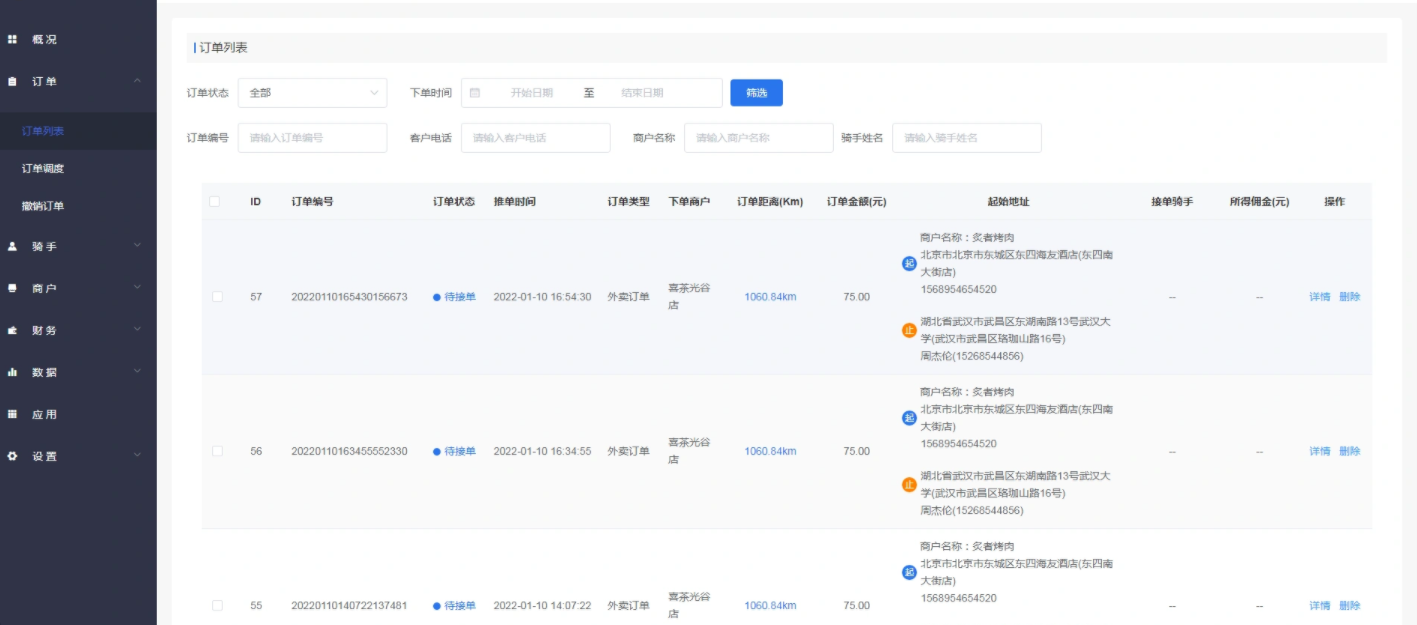The image size is (1417, 625).
Task: Click the 开始日期 start date field
Action: point(531,93)
